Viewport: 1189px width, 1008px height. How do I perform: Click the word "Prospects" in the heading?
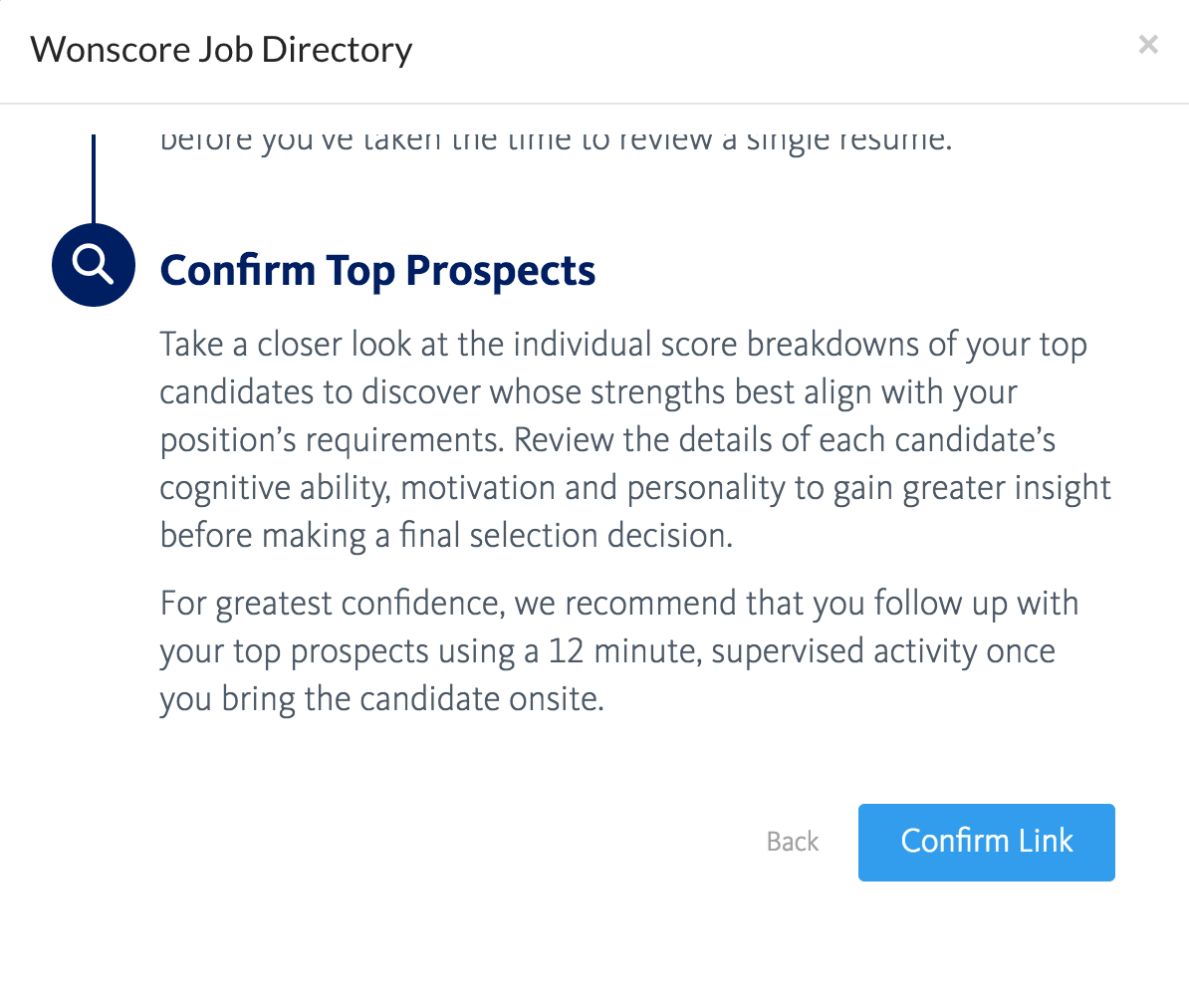click(x=501, y=271)
